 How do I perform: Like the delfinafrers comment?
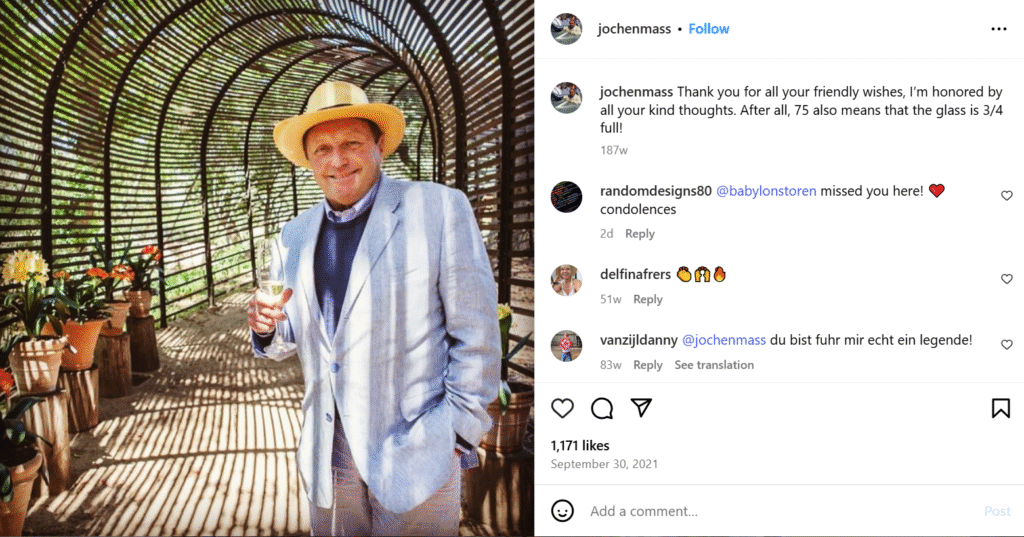coord(1007,279)
